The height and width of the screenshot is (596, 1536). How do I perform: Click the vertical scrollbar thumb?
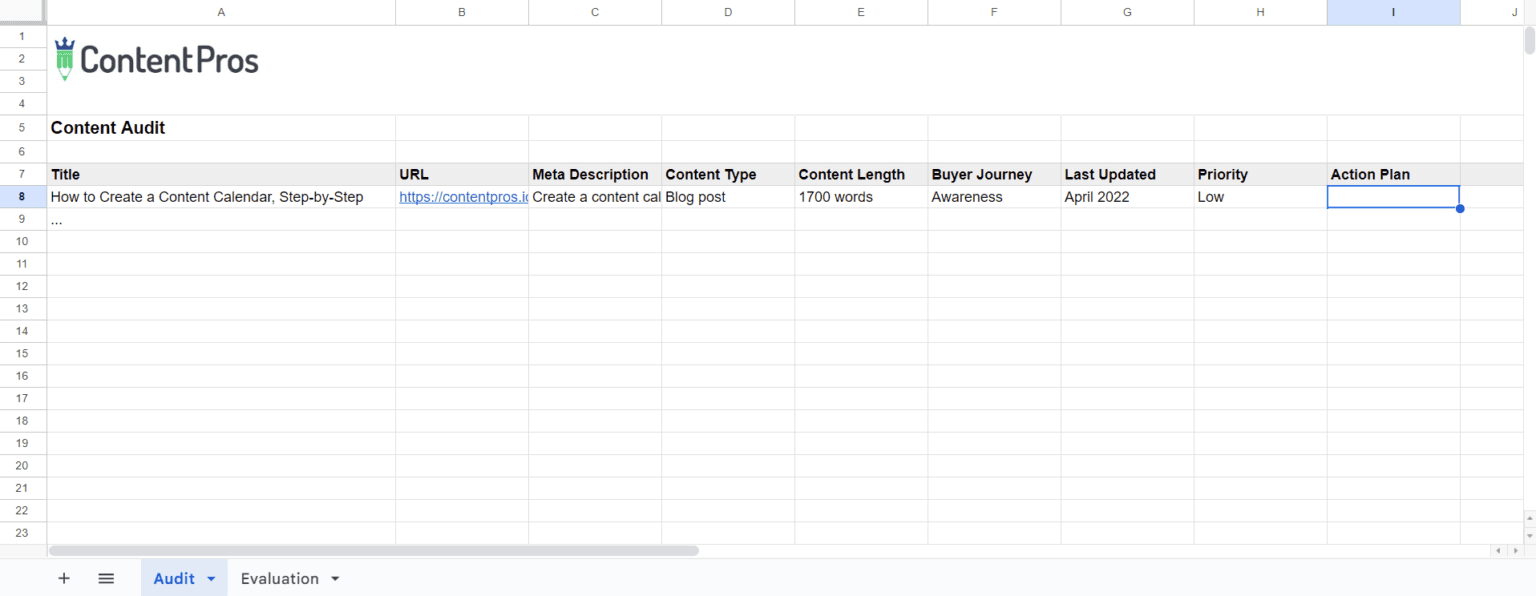[x=1529, y=40]
